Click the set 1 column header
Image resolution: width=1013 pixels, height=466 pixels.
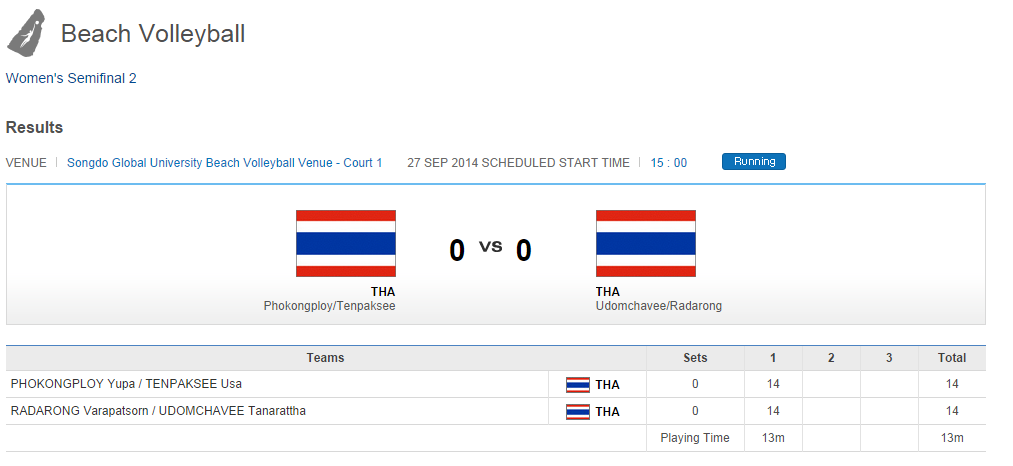click(773, 358)
